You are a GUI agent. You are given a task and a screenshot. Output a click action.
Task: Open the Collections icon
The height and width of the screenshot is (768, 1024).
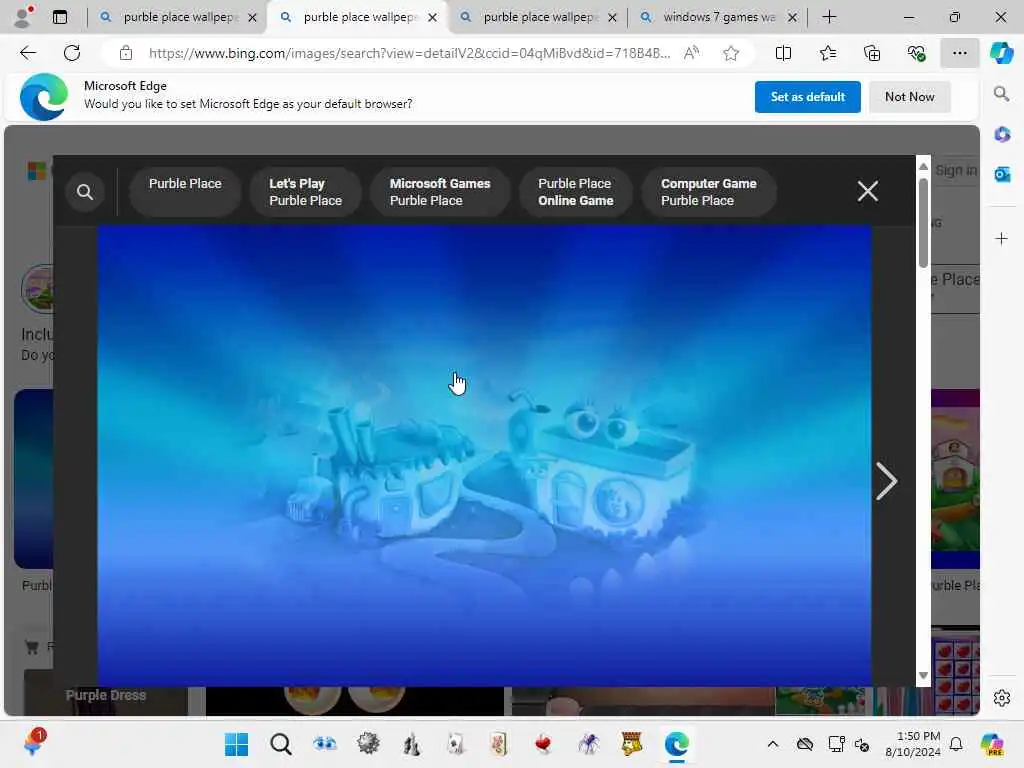(x=872, y=54)
